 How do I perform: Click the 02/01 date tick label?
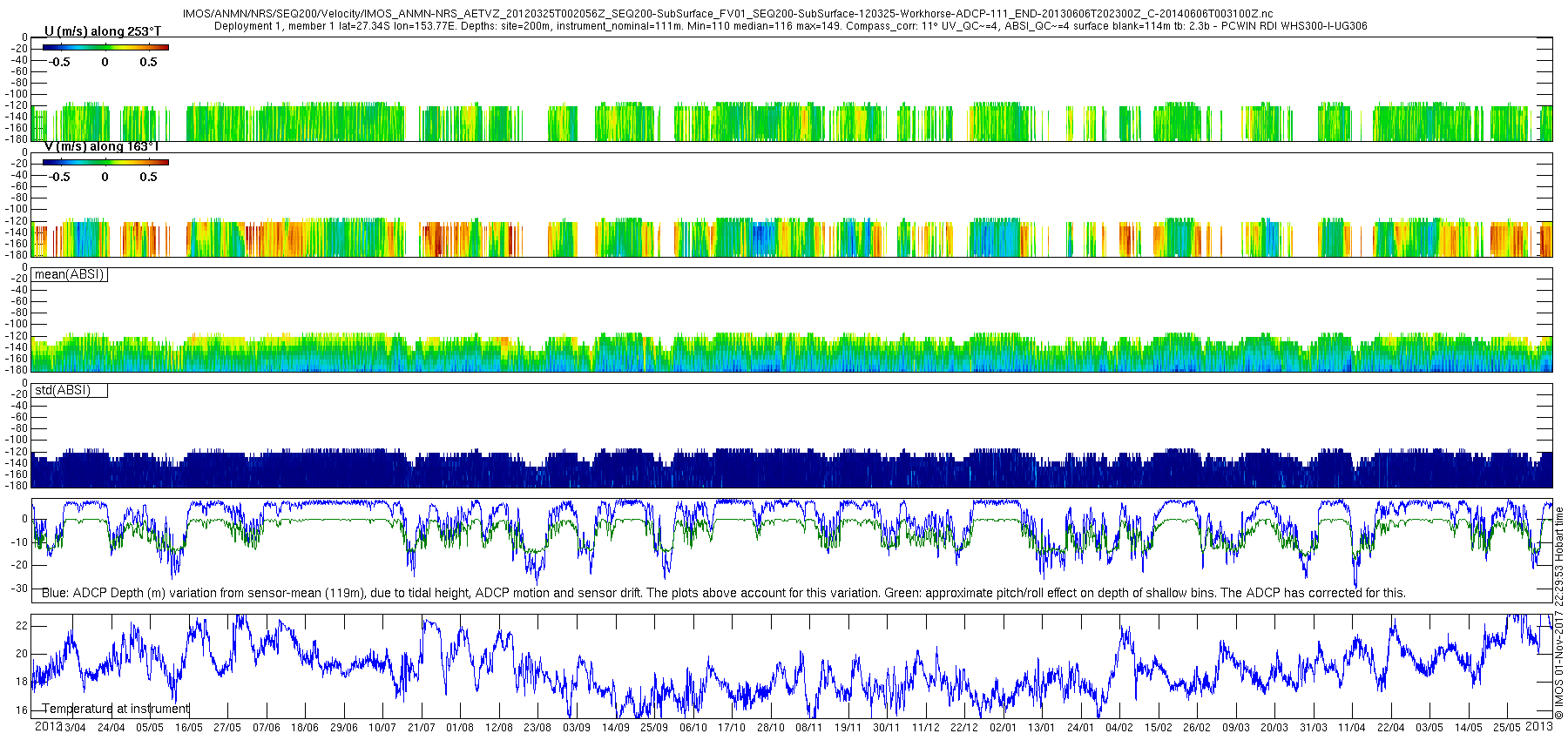[1003, 728]
